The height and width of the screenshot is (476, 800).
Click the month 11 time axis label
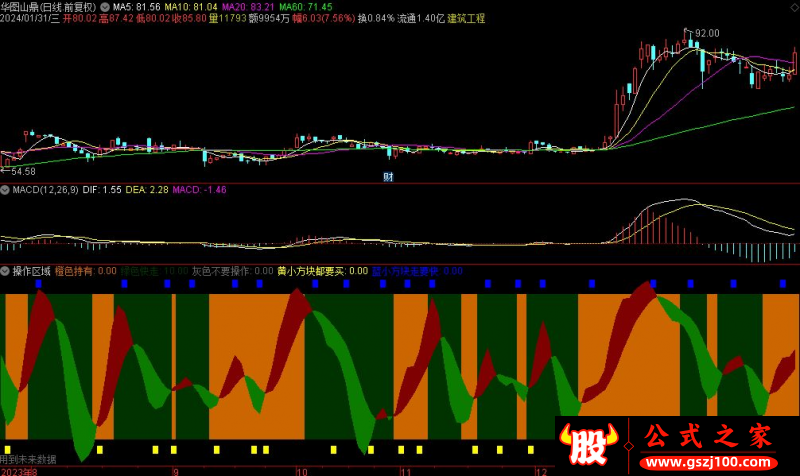point(406,472)
